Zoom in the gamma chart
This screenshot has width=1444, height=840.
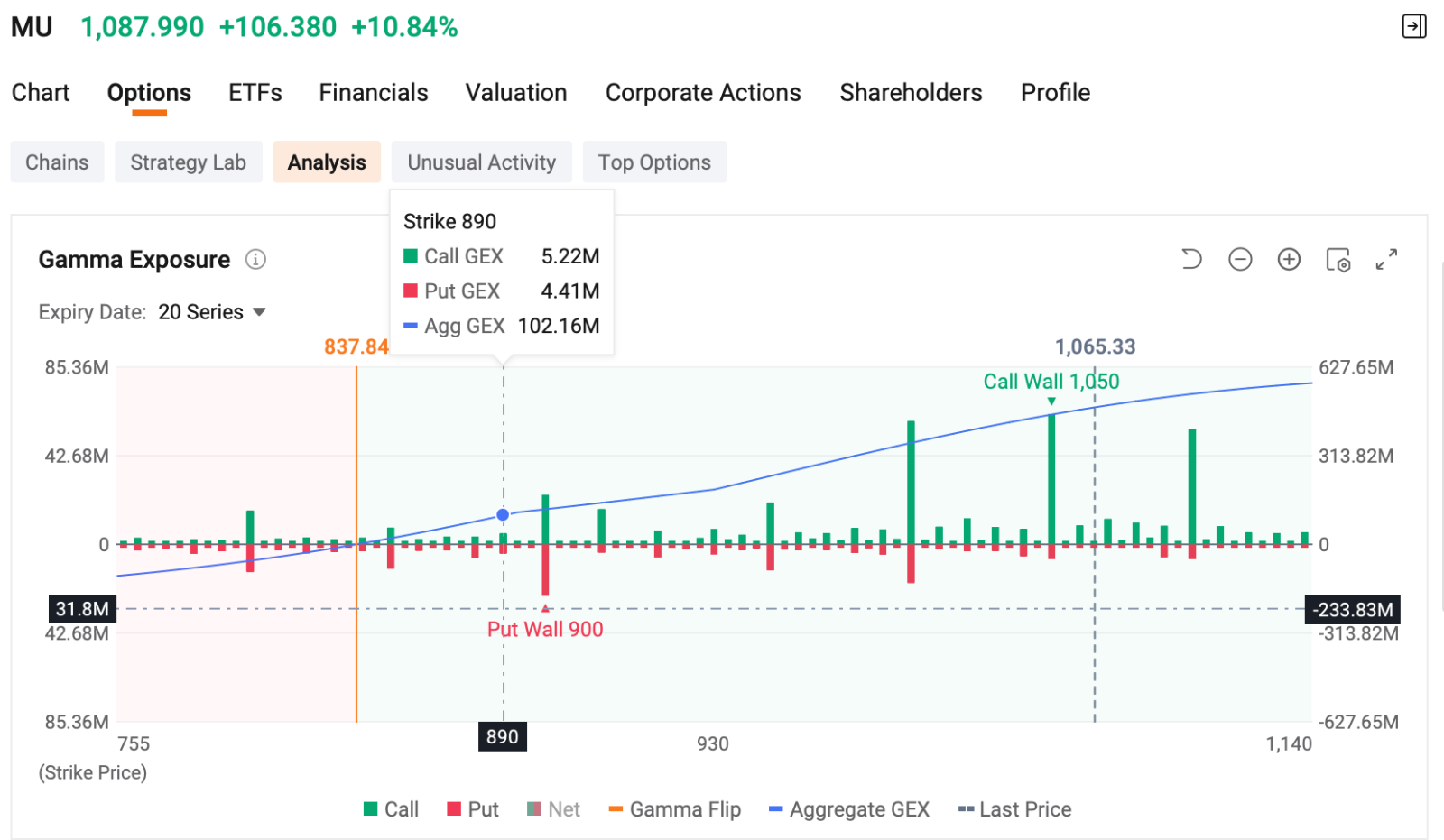[x=1289, y=260]
